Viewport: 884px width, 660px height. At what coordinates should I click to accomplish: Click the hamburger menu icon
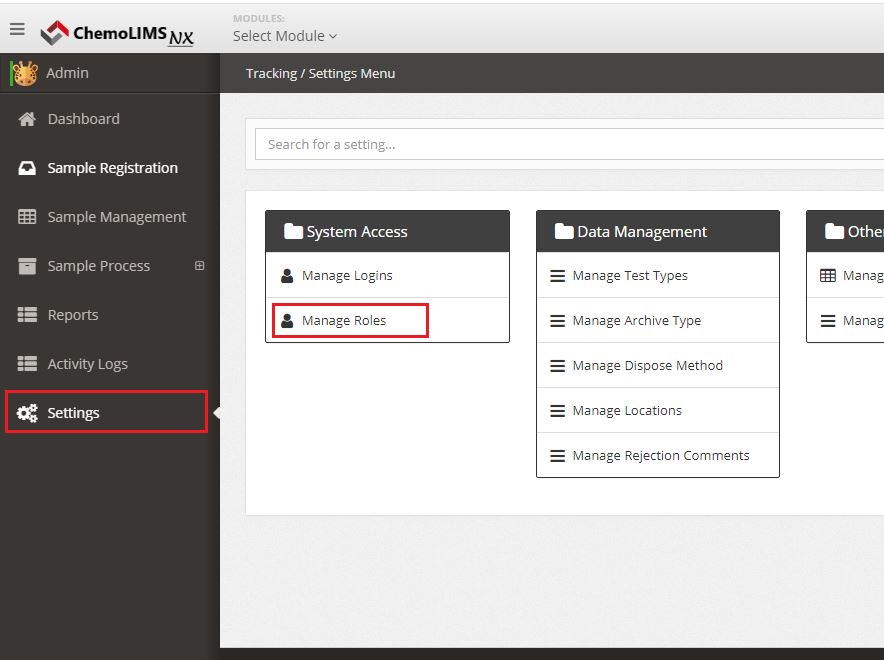pyautogui.click(x=17, y=29)
